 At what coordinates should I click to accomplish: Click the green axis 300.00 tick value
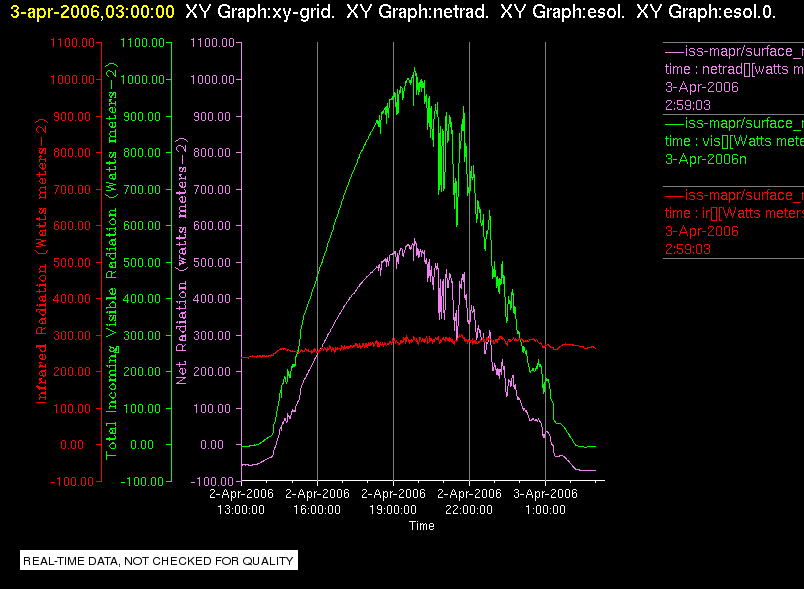click(143, 336)
